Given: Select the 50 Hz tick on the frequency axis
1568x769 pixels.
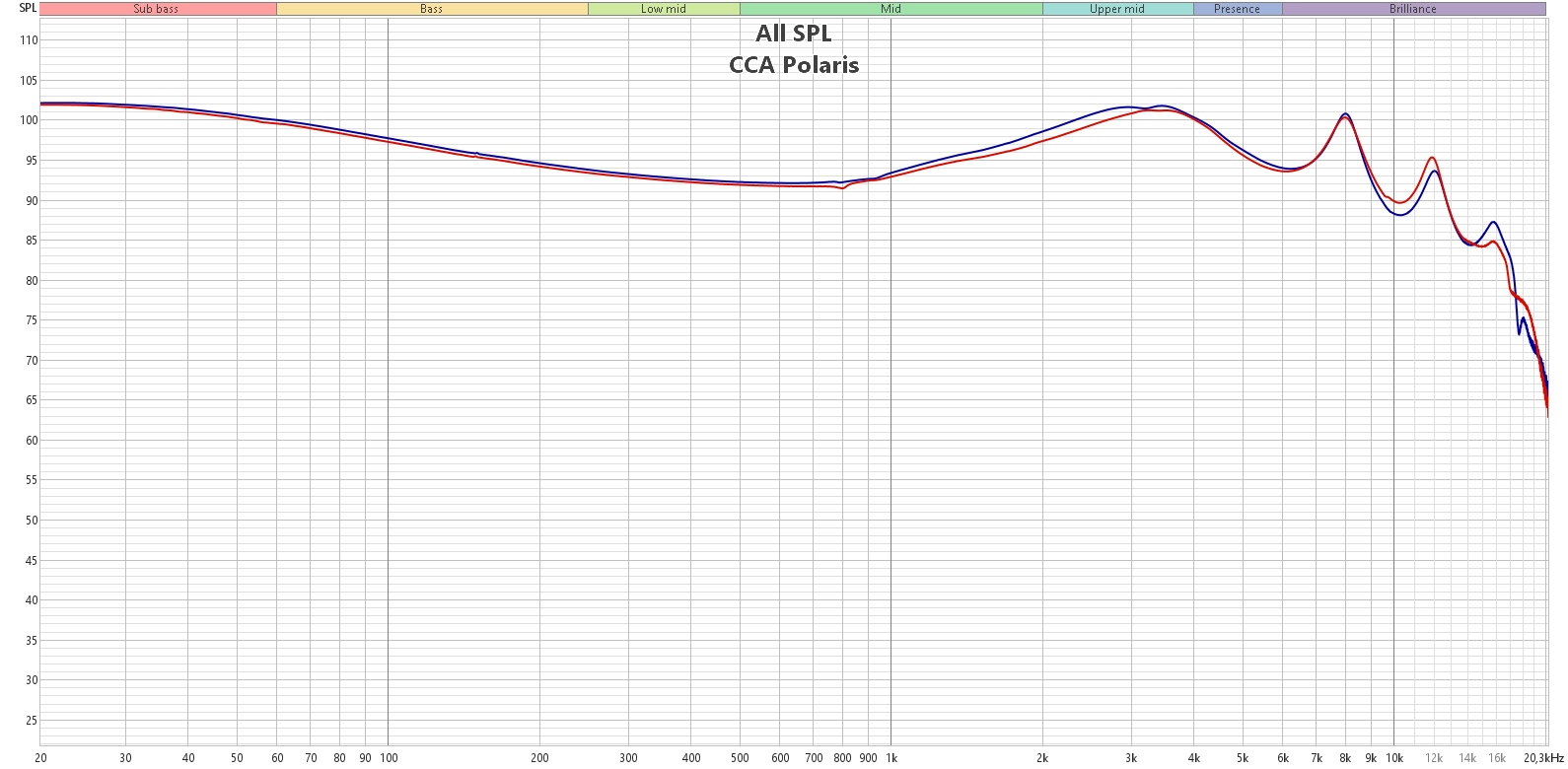Looking at the screenshot, I should [238, 758].
